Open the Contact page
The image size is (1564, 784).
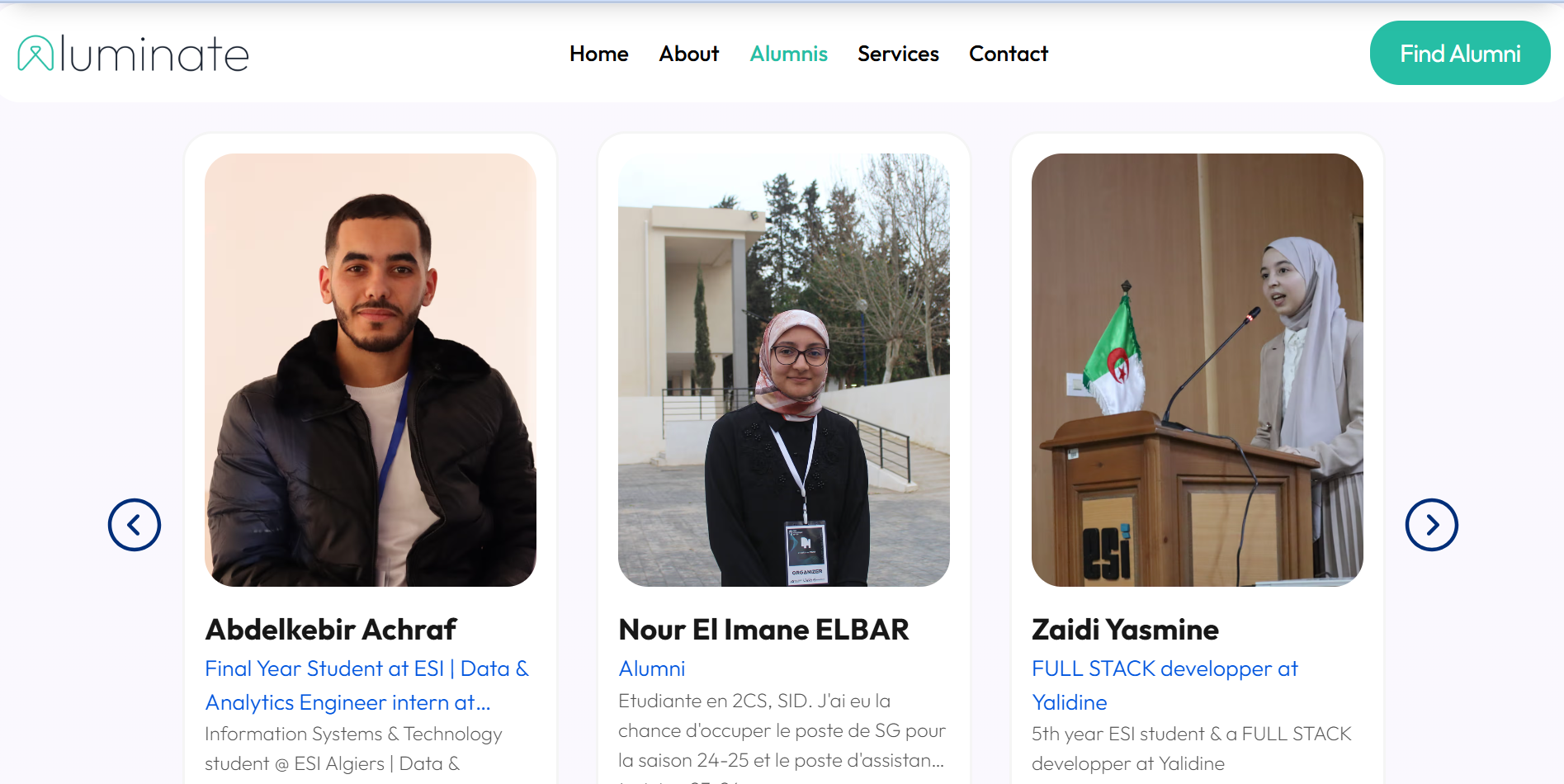pos(1009,54)
